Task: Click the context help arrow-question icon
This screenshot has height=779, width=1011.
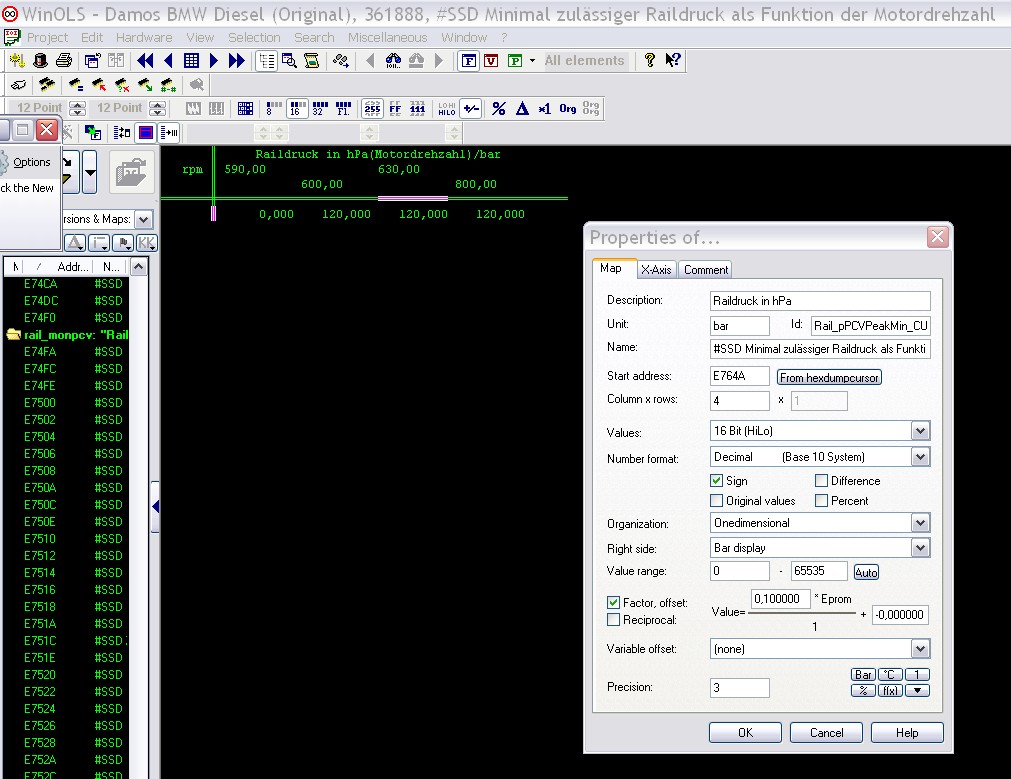Action: [672, 60]
